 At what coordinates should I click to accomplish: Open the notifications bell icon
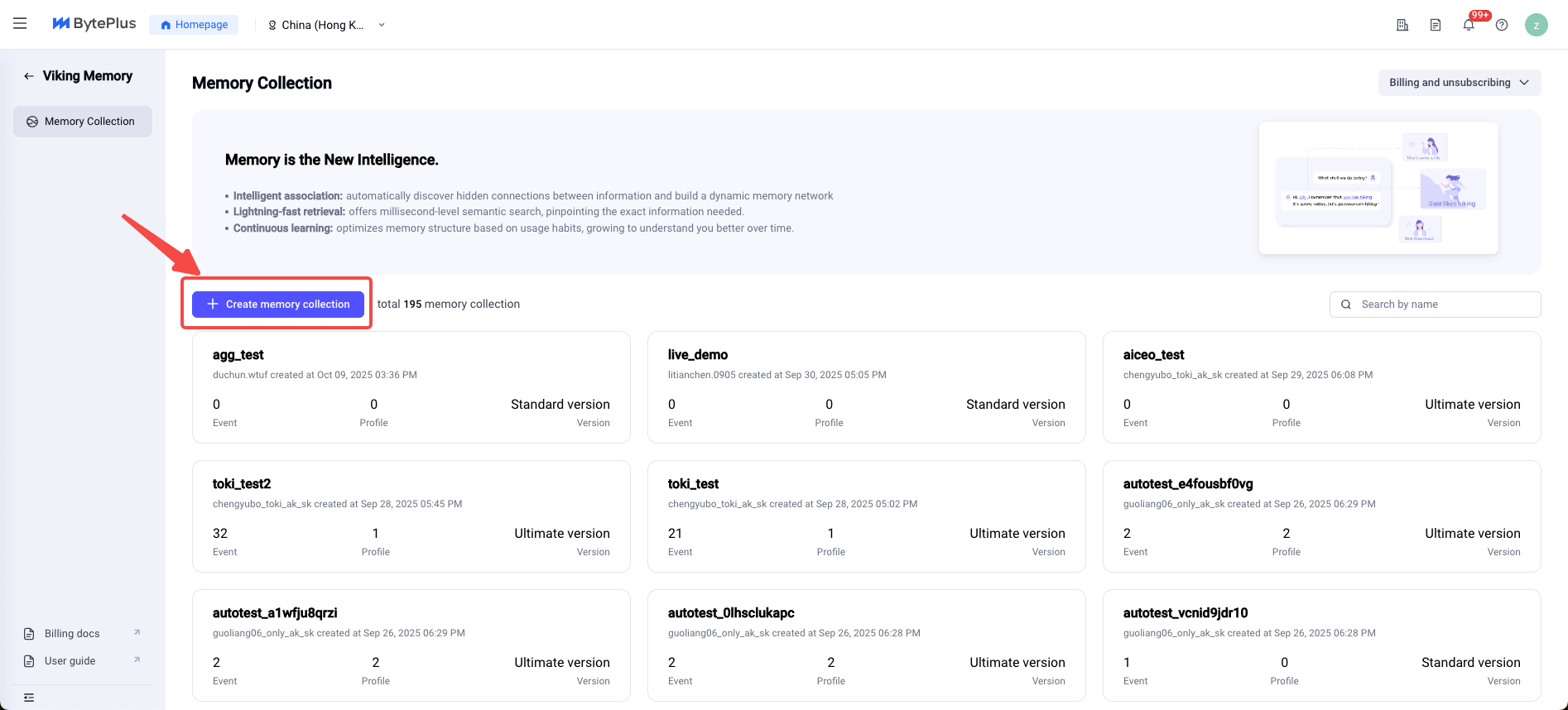(x=1469, y=25)
